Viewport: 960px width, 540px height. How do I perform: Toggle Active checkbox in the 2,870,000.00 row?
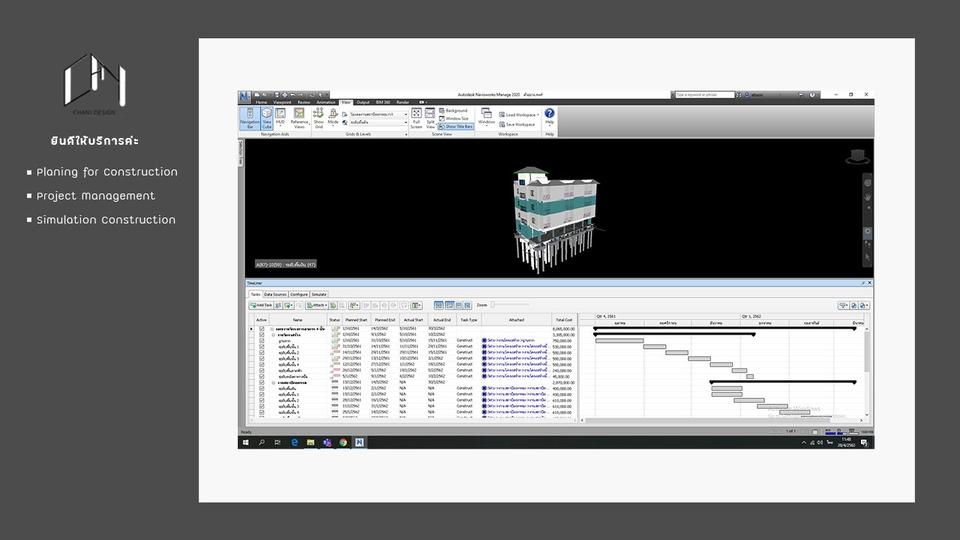tap(261, 382)
